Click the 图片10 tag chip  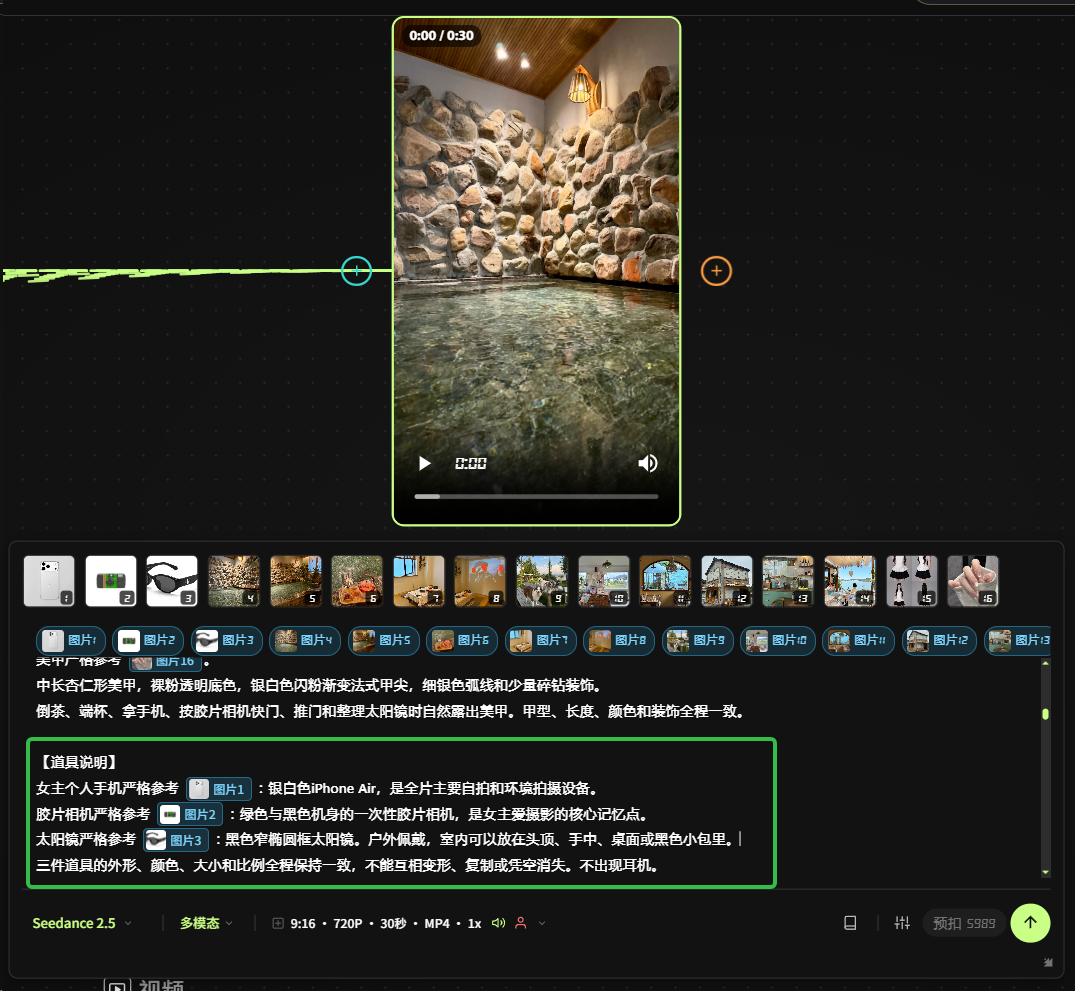pyautogui.click(x=777, y=641)
